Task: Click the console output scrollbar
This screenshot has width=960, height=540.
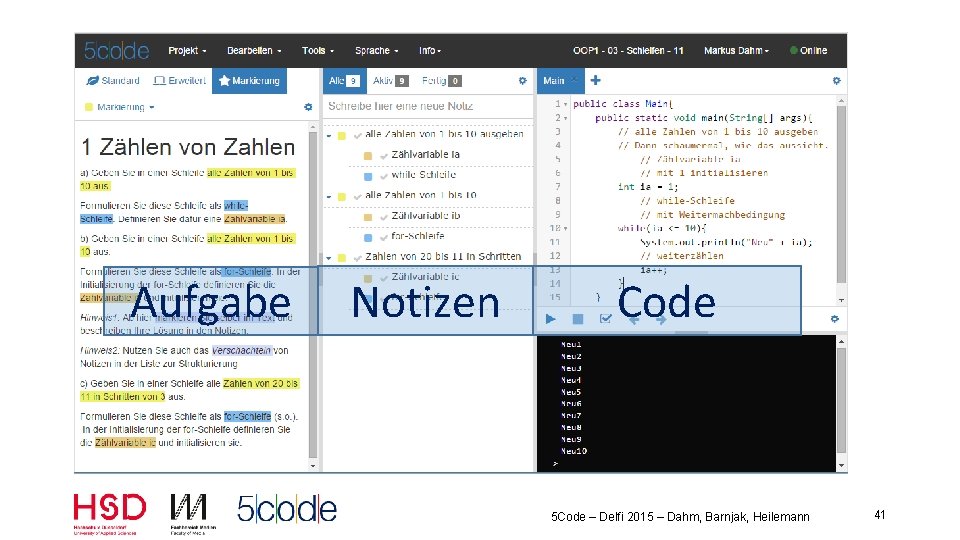Action: (841, 403)
